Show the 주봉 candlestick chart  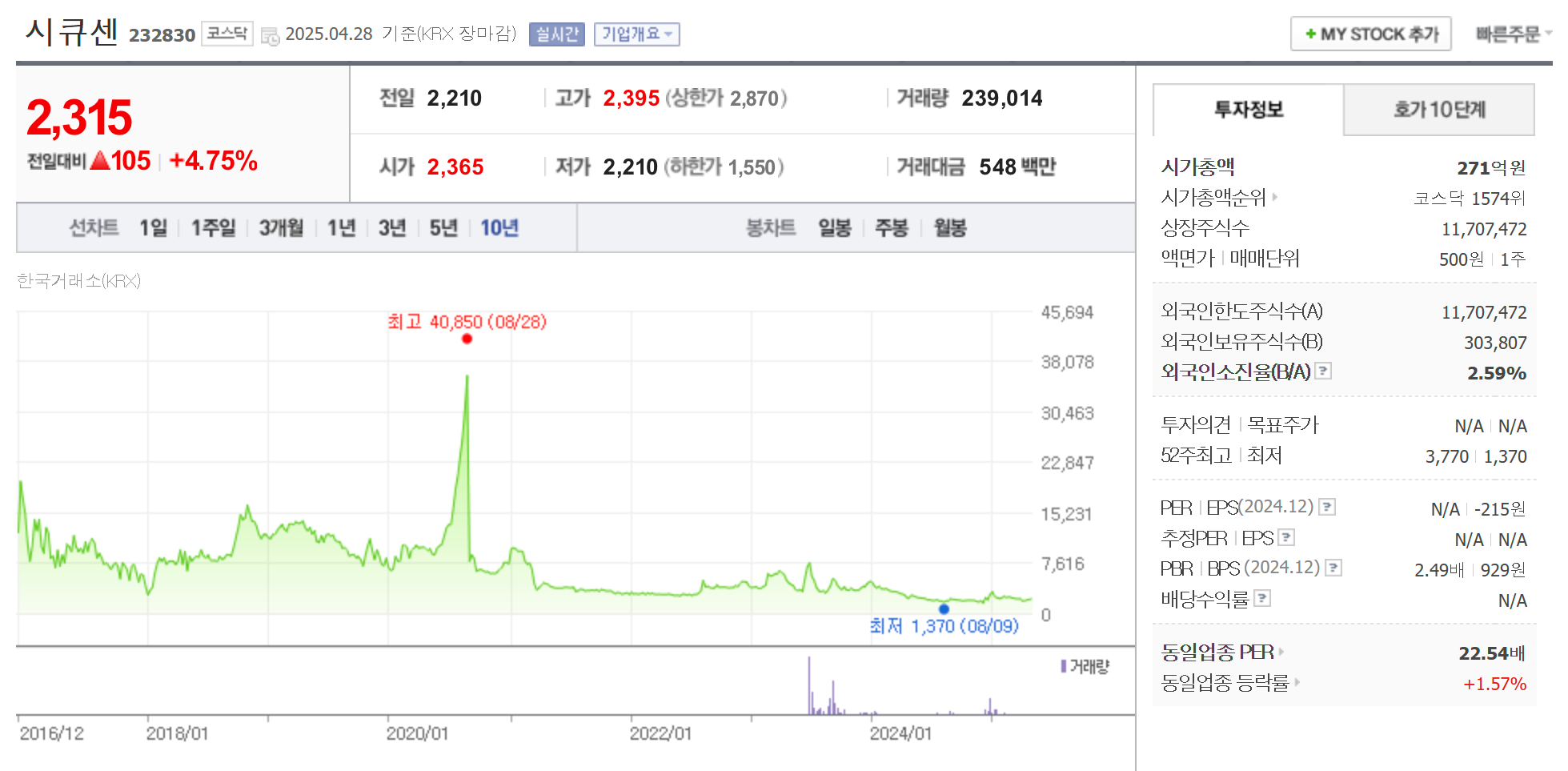point(892,228)
